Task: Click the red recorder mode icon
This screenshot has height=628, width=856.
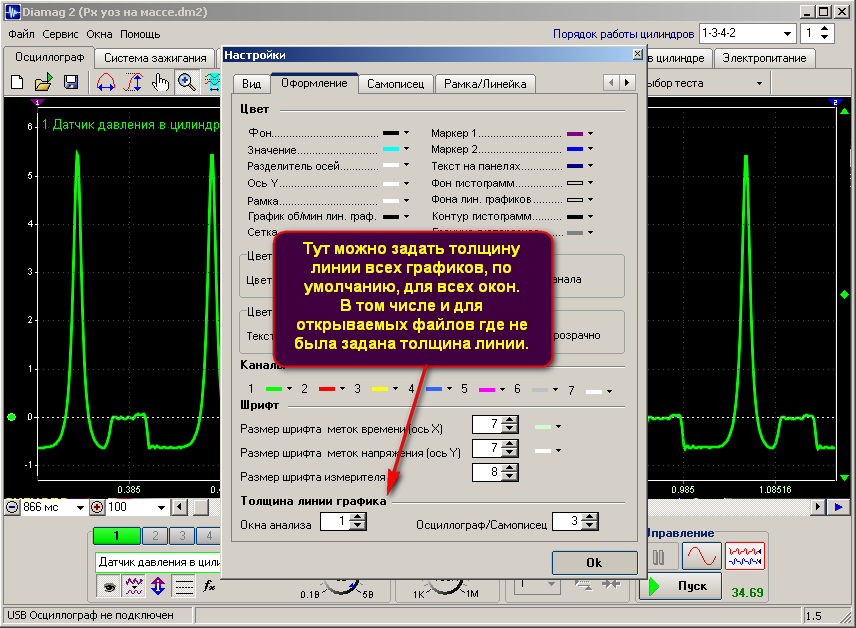Action: [x=745, y=556]
